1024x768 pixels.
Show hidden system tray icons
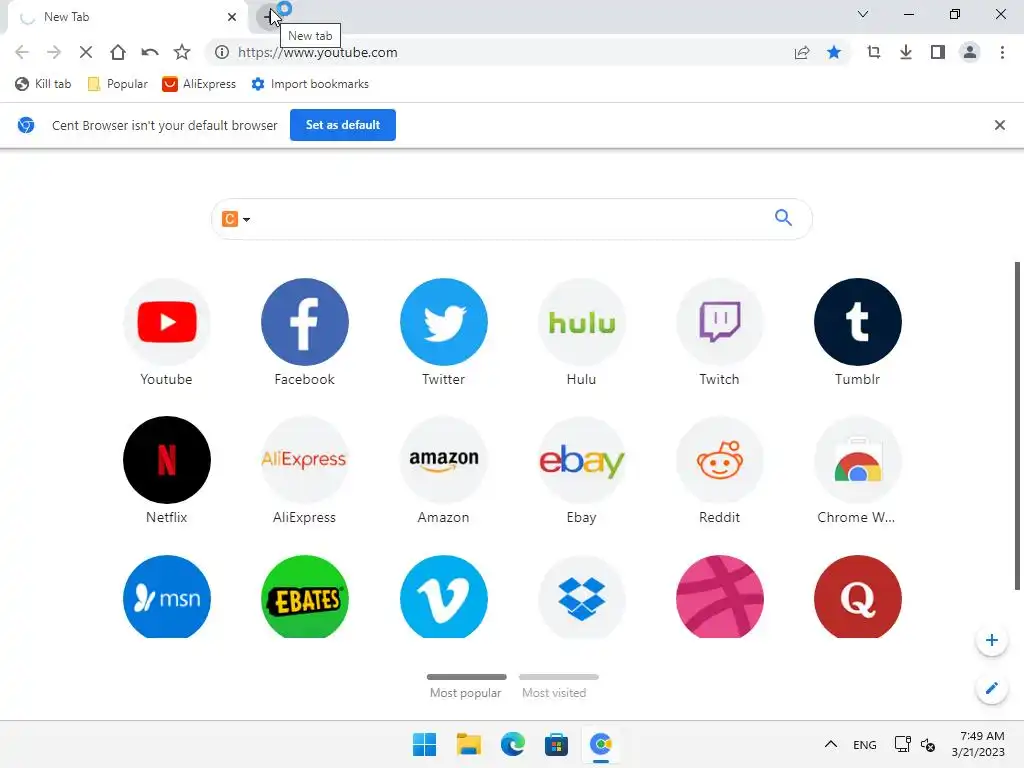click(831, 744)
